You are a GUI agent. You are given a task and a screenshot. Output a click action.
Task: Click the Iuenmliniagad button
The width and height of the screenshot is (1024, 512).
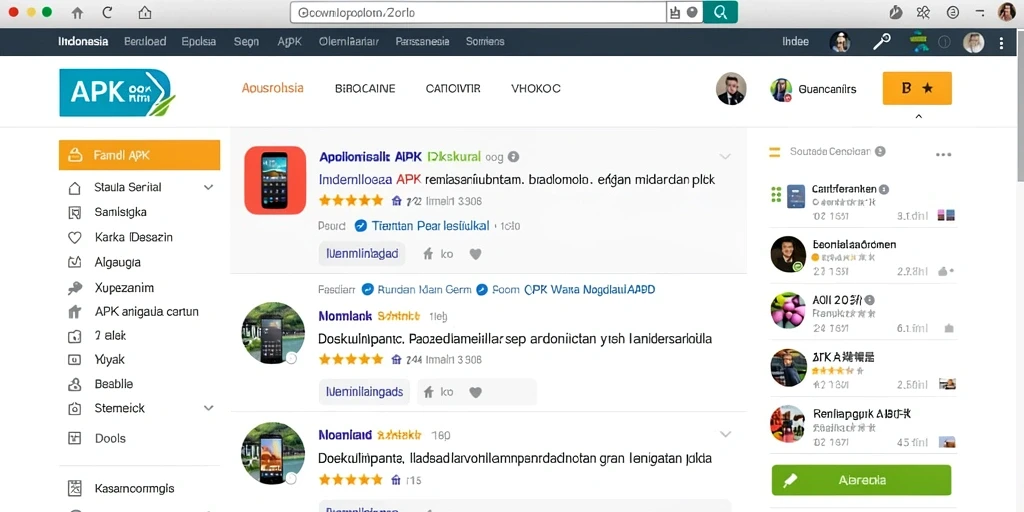[362, 254]
